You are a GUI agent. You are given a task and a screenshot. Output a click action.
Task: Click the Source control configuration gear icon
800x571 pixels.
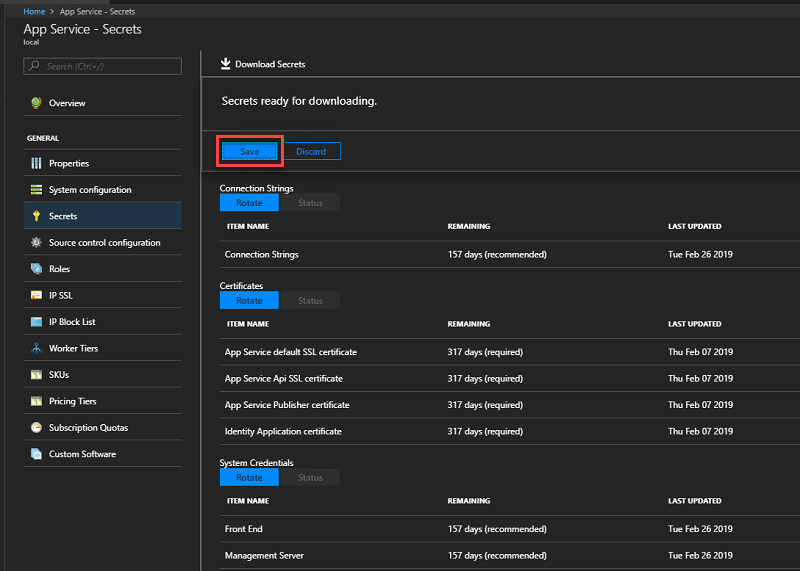point(36,243)
